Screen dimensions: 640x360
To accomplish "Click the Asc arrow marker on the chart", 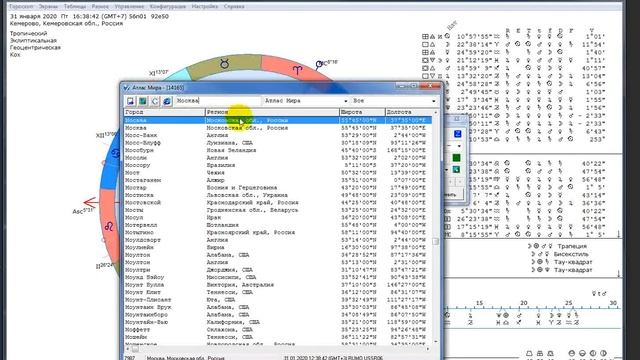I will (91, 202).
